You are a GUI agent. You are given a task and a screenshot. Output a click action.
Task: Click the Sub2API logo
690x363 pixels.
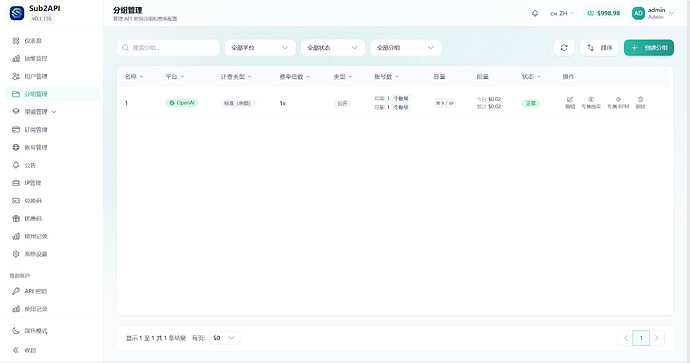(x=17, y=13)
